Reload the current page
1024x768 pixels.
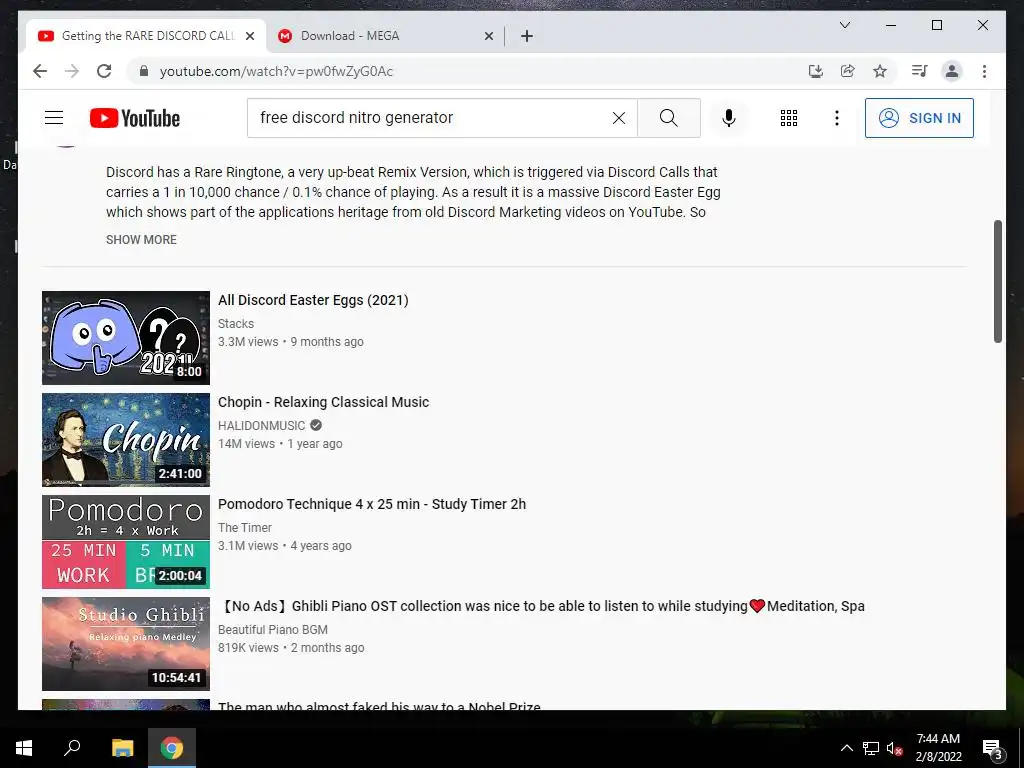click(x=104, y=71)
